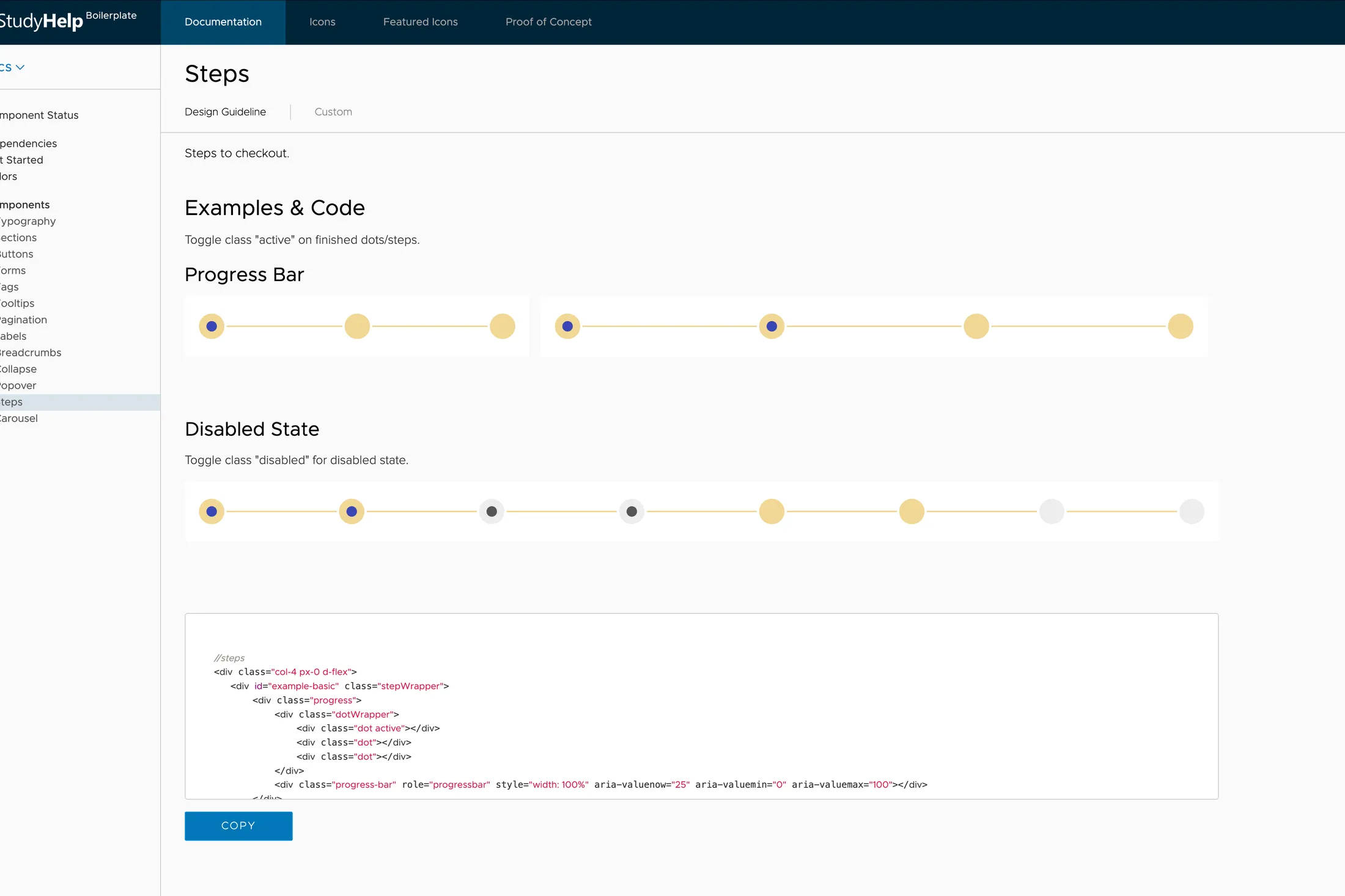
Task: Open Get Started in the sidebar
Action: point(21,160)
